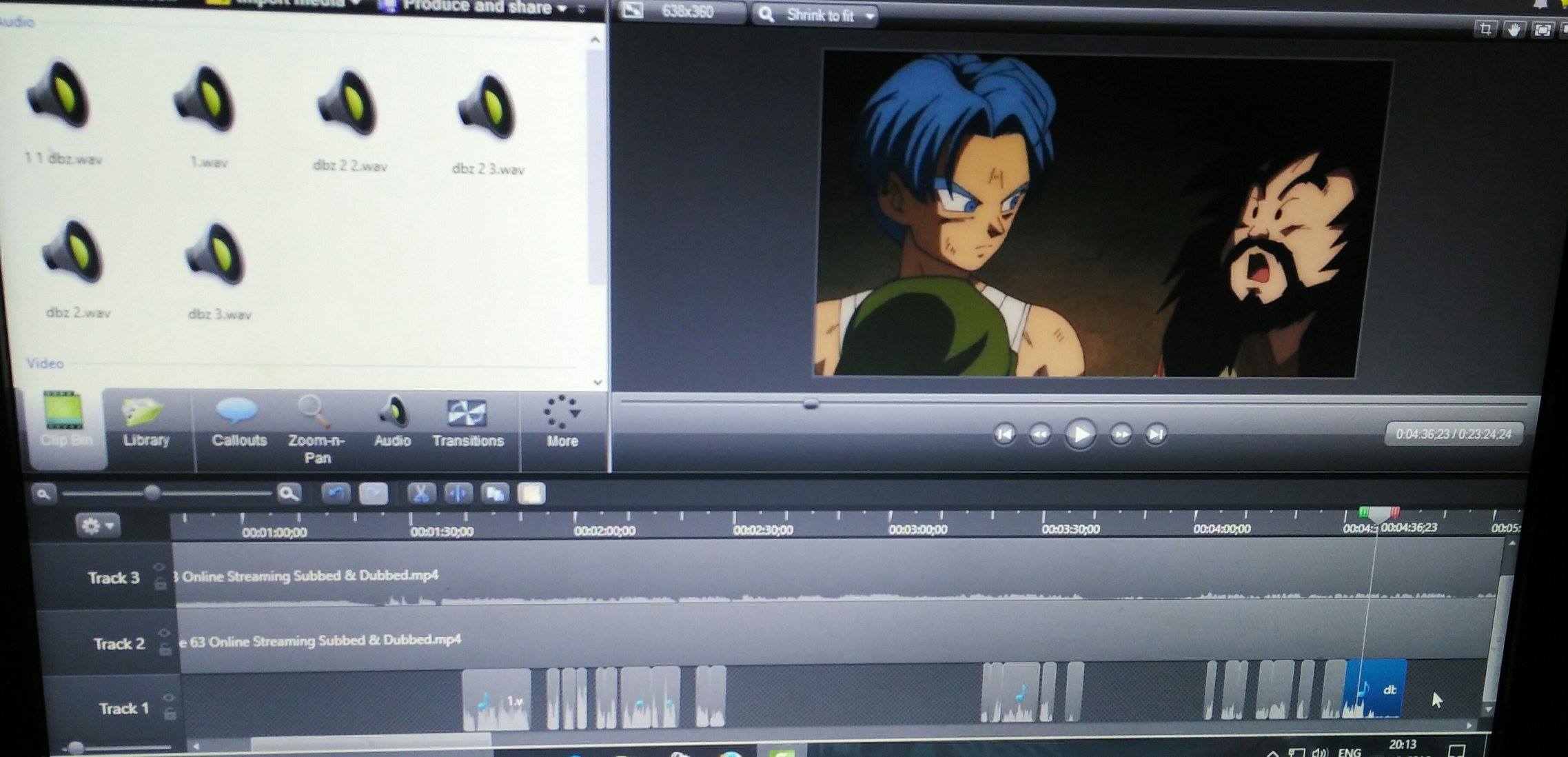Click the timeline playhead marker
Screen dimensions: 1568x757
point(1378,514)
